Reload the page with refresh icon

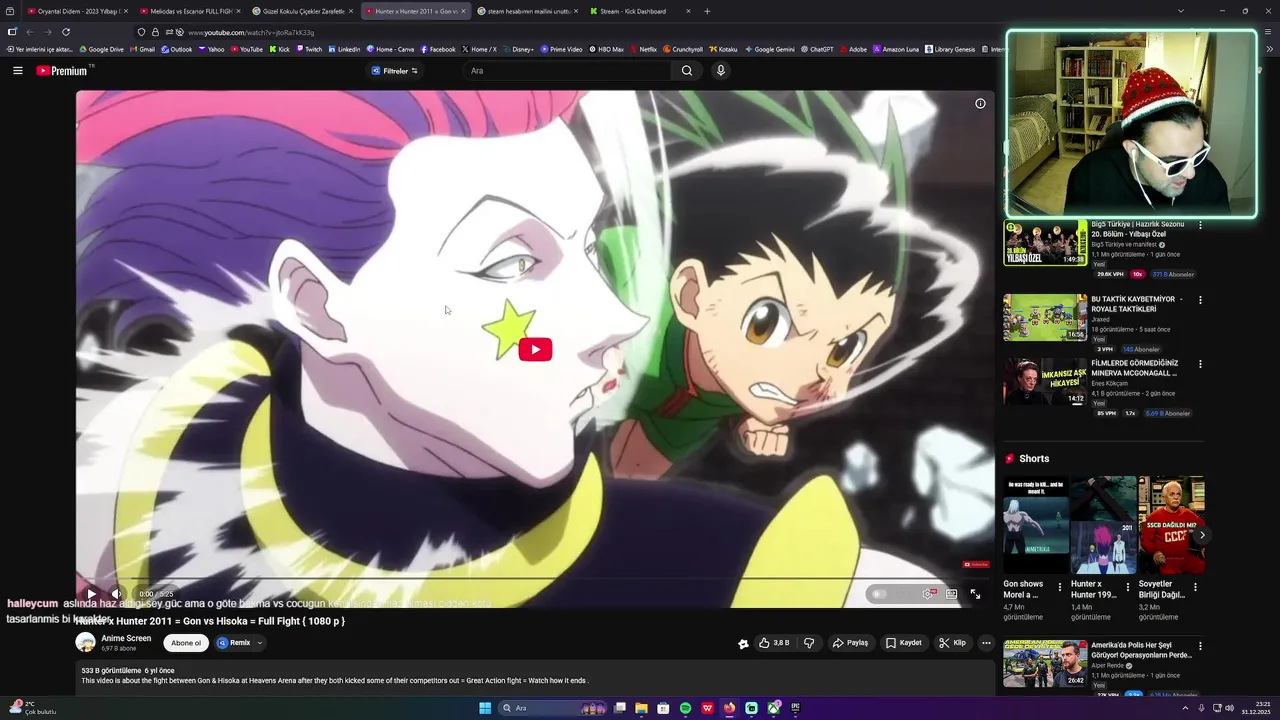(66, 32)
